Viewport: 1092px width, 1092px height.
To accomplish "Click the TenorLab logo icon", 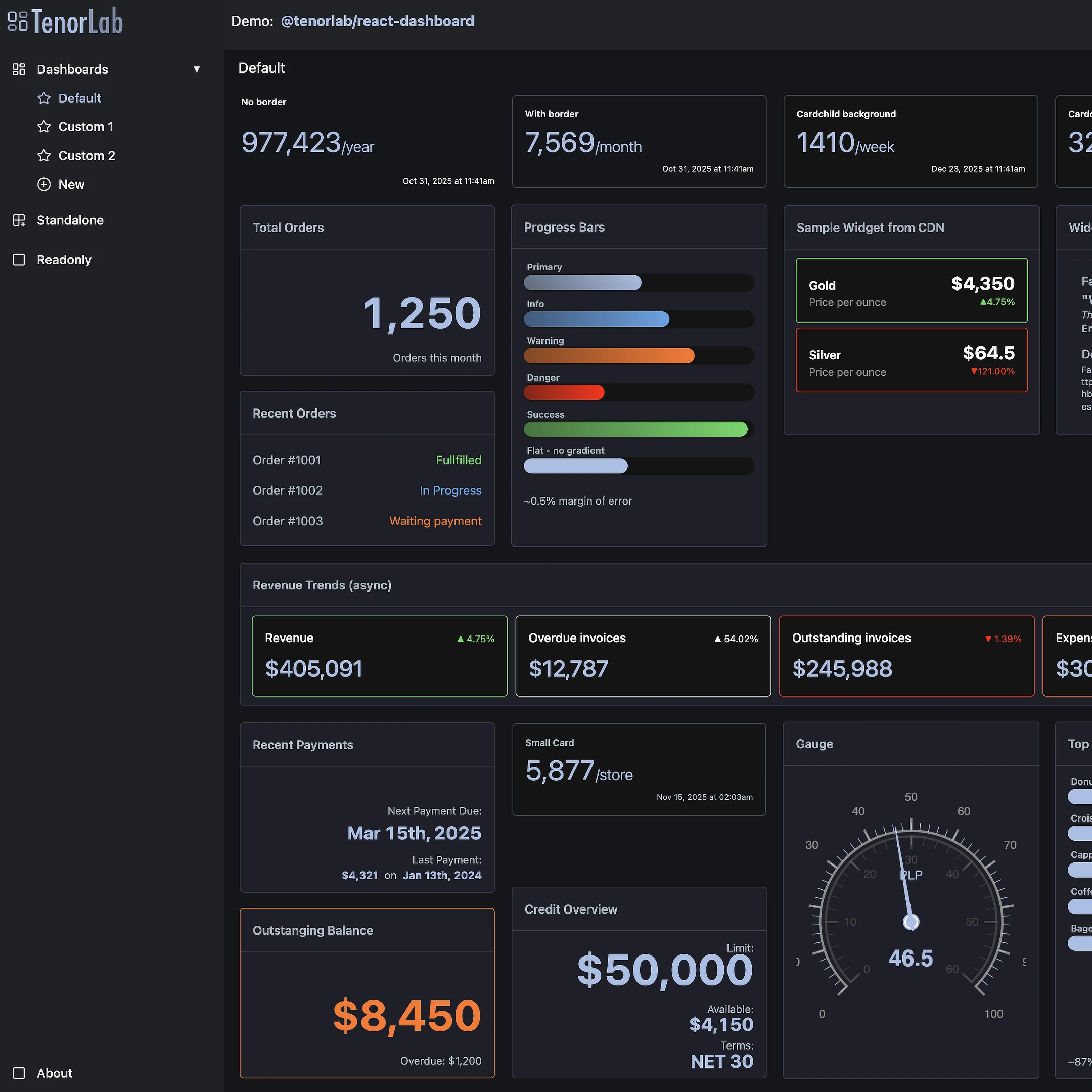I will pos(18,20).
